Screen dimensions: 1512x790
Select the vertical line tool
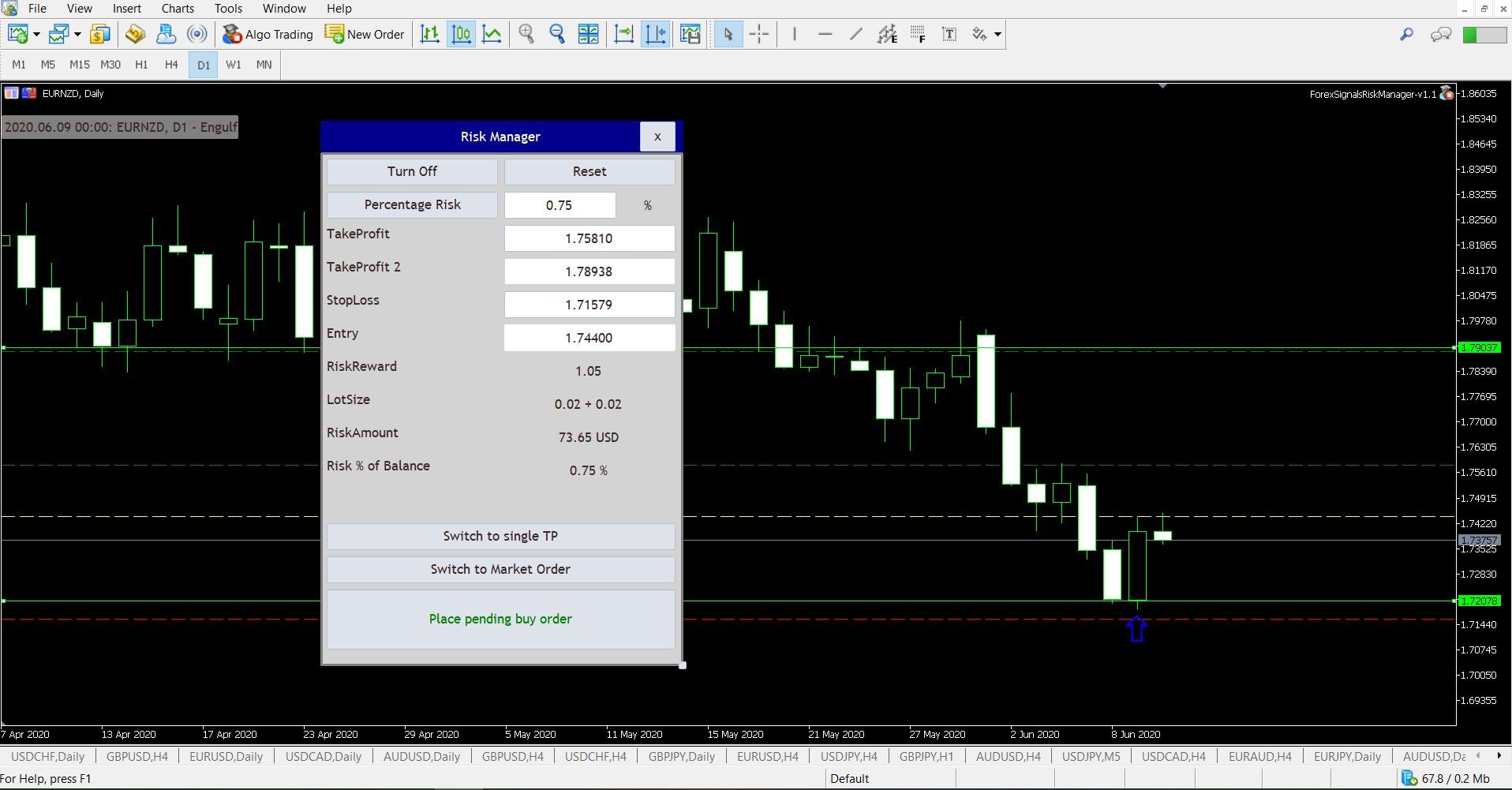794,34
